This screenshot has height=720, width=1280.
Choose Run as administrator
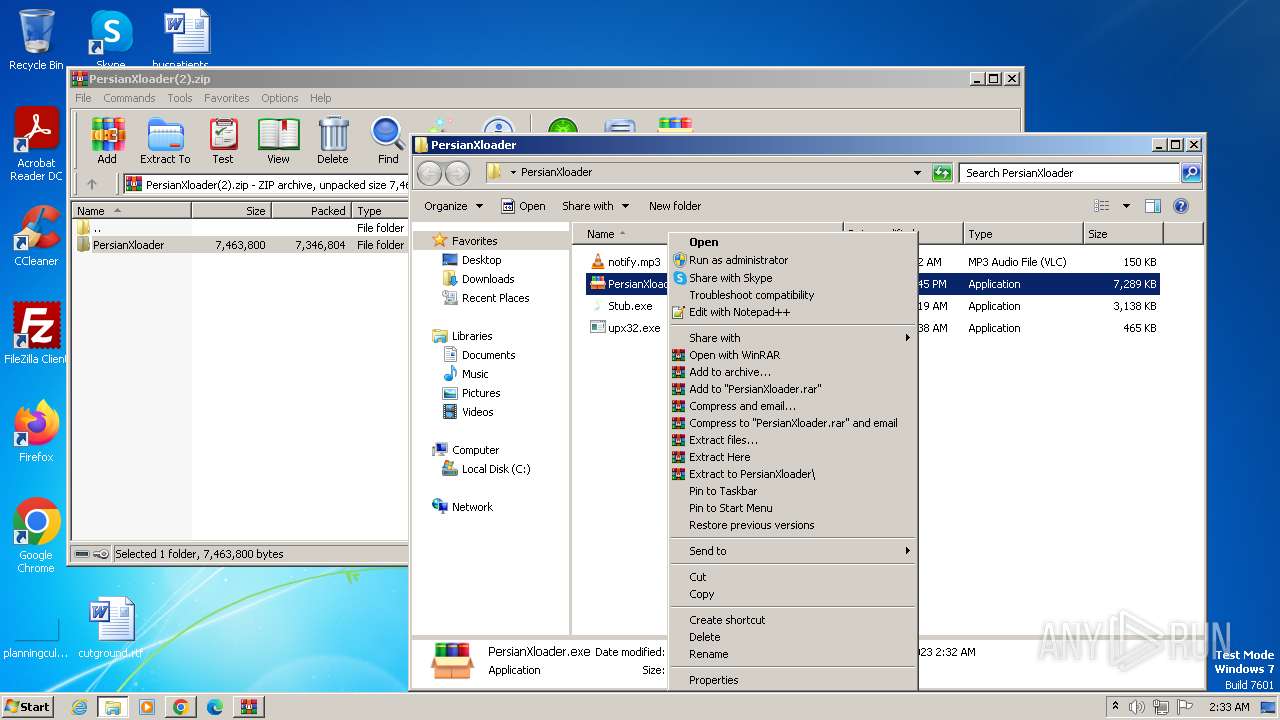793,260
